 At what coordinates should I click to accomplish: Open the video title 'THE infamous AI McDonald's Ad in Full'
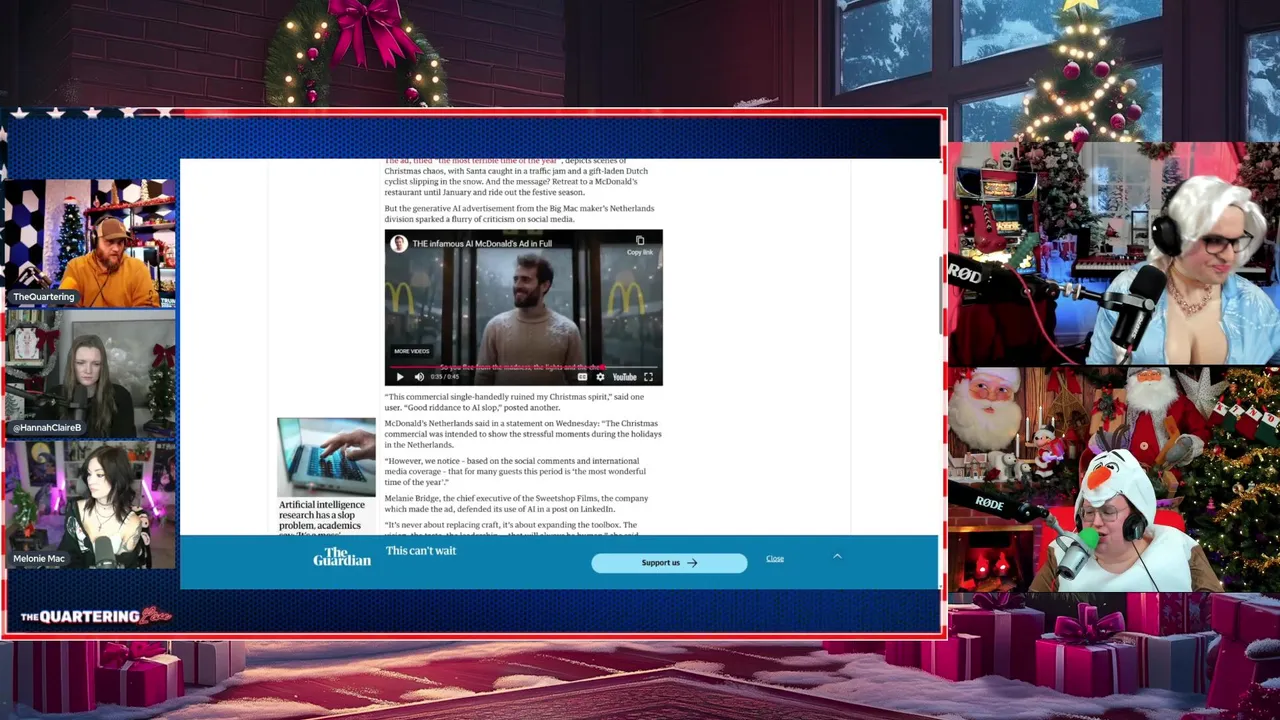pyautogui.click(x=482, y=243)
